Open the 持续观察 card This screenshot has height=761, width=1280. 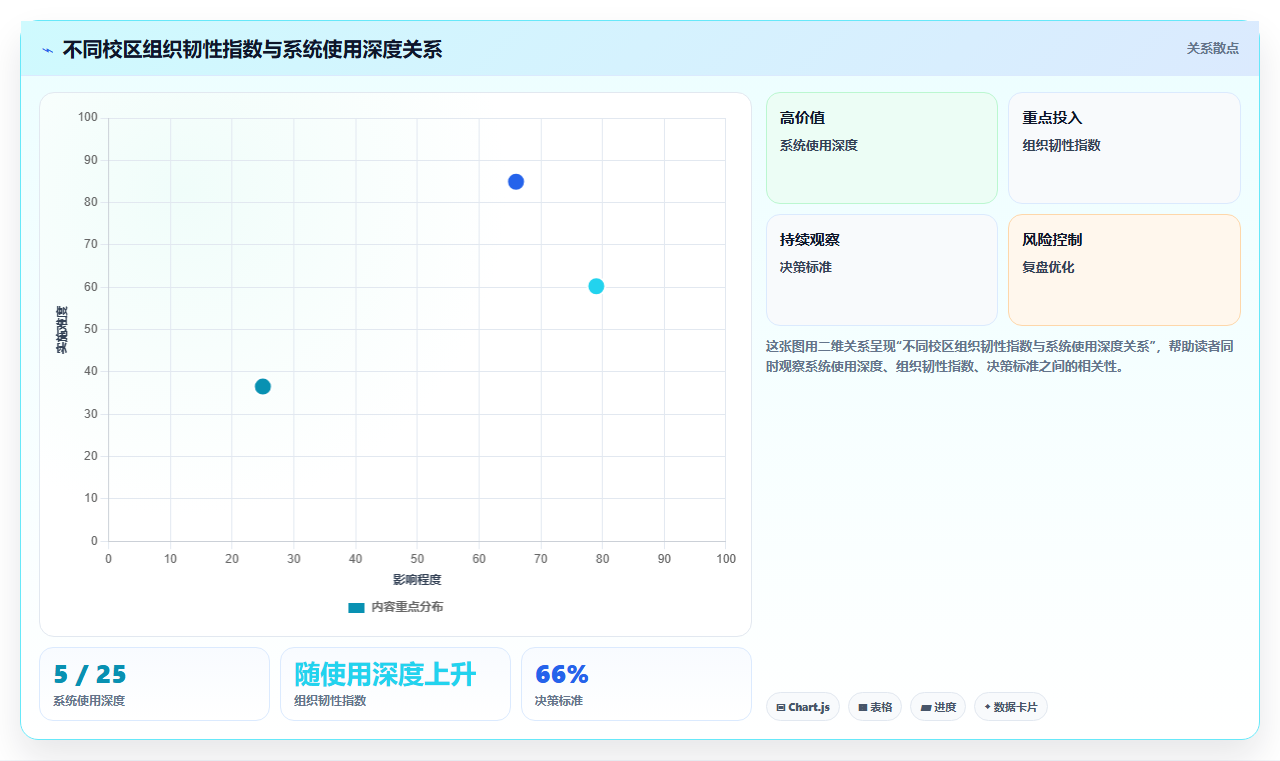click(882, 270)
